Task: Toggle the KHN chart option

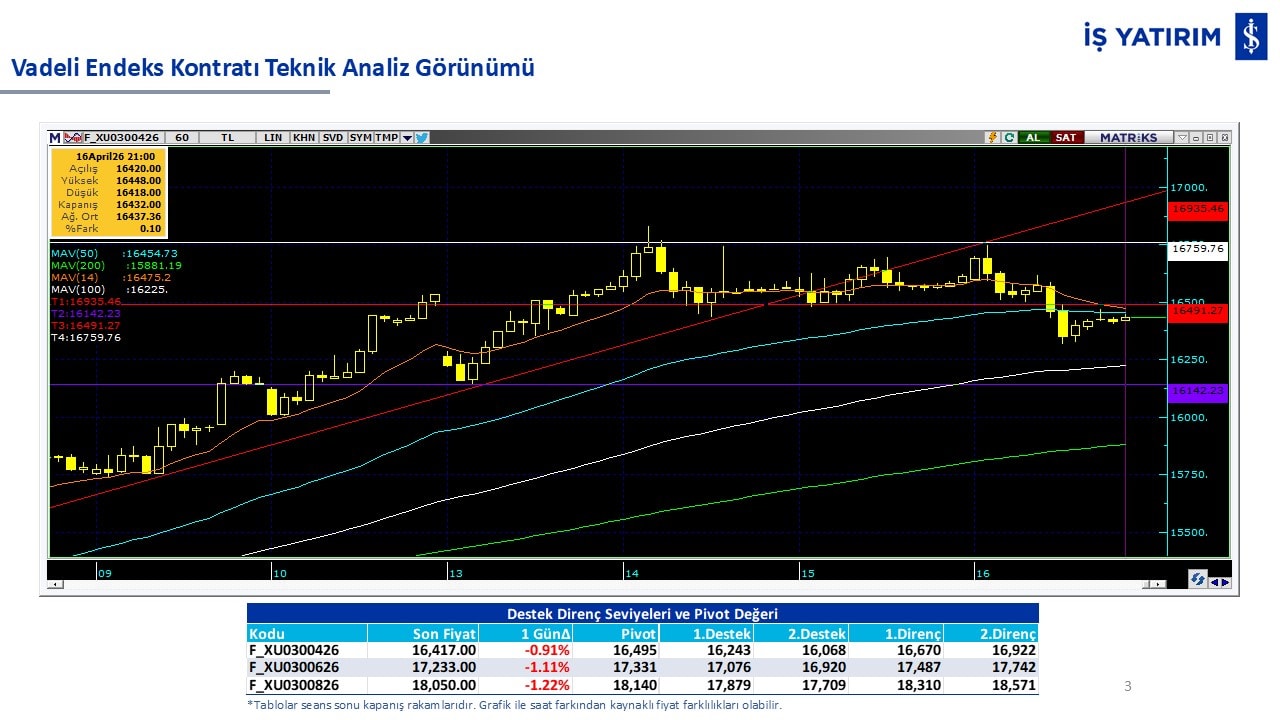Action: coord(304,138)
